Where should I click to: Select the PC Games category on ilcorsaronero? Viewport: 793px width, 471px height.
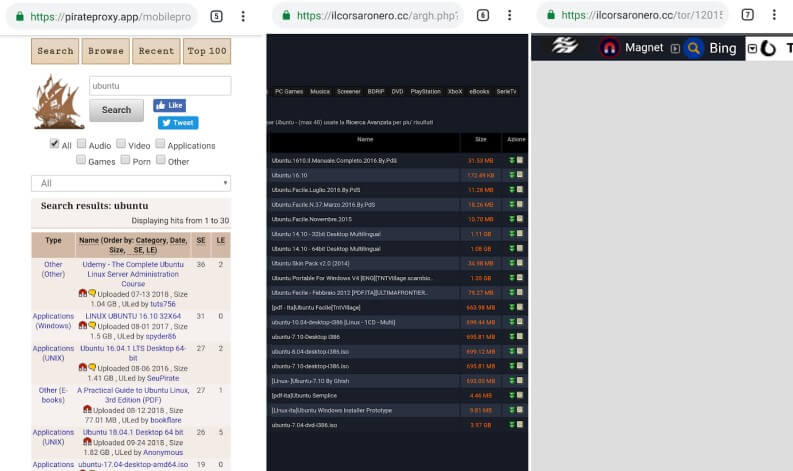[289, 92]
